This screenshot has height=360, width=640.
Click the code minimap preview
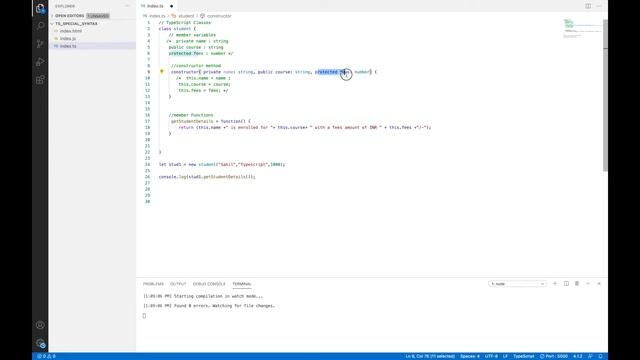click(x=582, y=28)
